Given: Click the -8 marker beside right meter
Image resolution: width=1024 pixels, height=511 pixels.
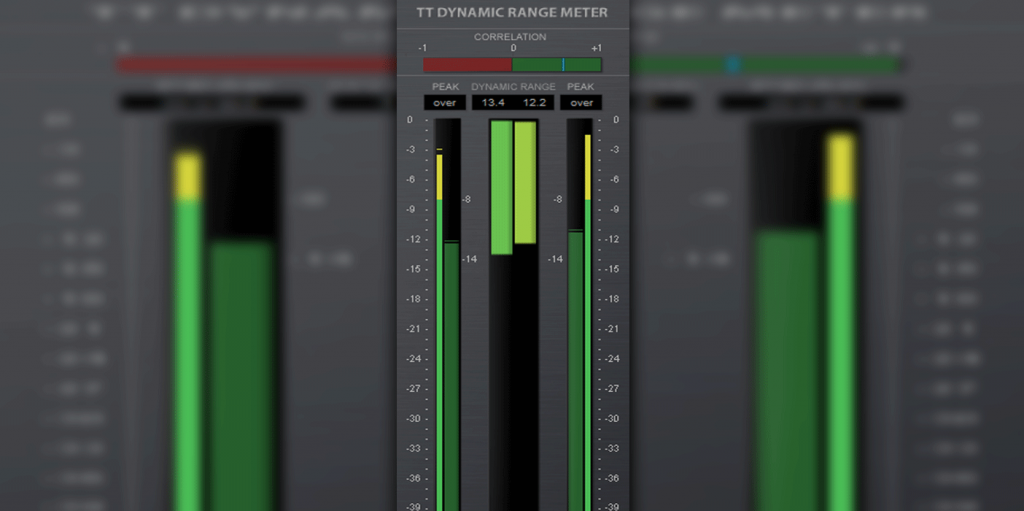Looking at the screenshot, I should 558,199.
